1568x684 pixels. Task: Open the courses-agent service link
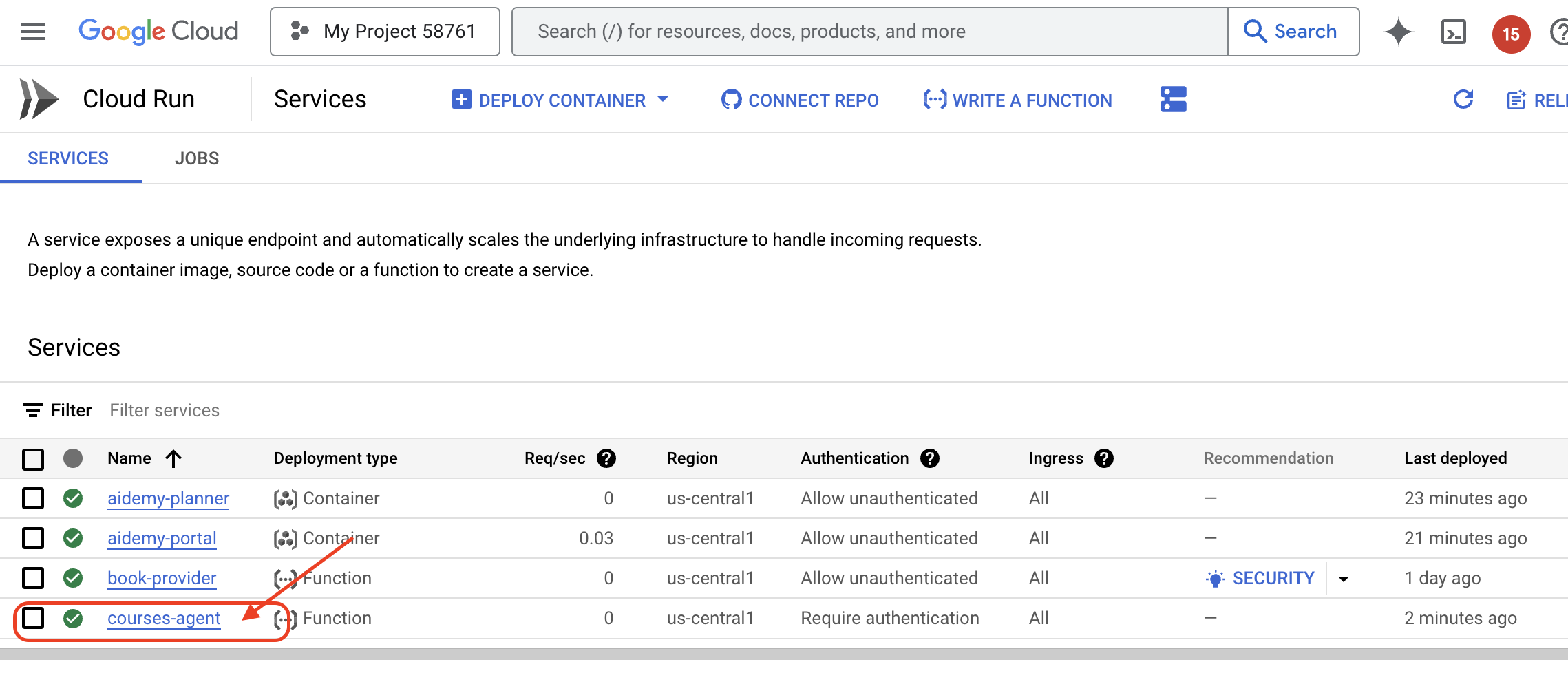(164, 618)
